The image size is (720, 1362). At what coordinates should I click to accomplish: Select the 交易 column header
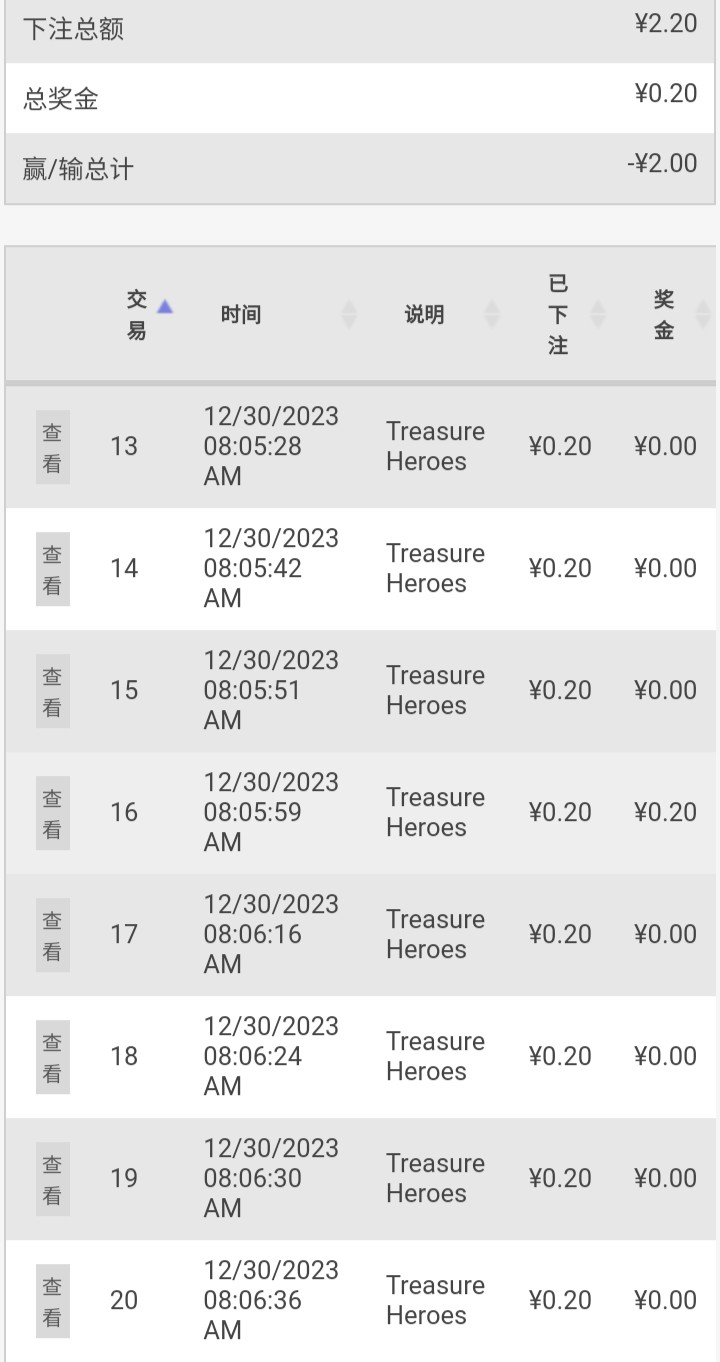pyautogui.click(x=137, y=315)
